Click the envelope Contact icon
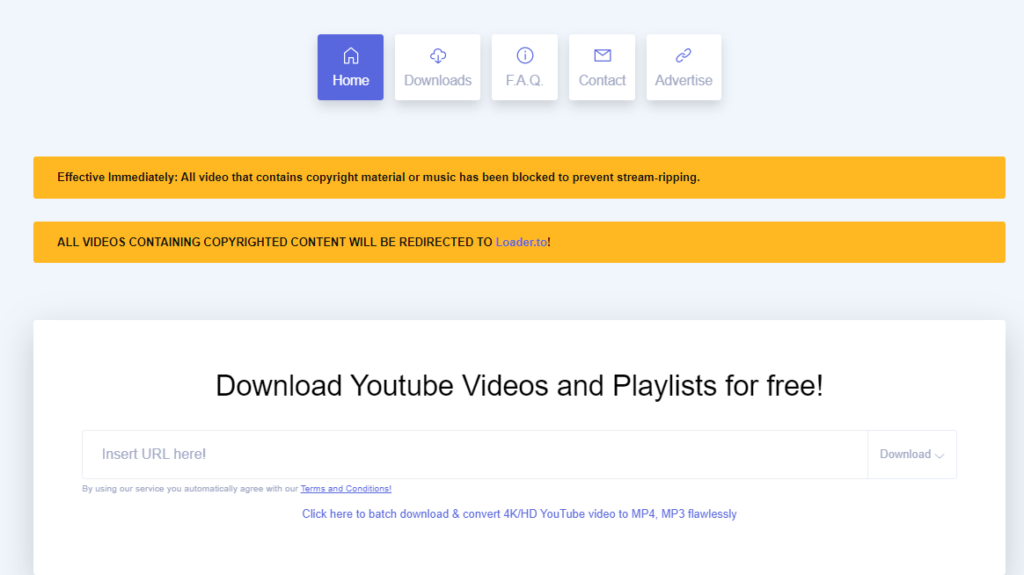The height and width of the screenshot is (575, 1024). click(602, 56)
